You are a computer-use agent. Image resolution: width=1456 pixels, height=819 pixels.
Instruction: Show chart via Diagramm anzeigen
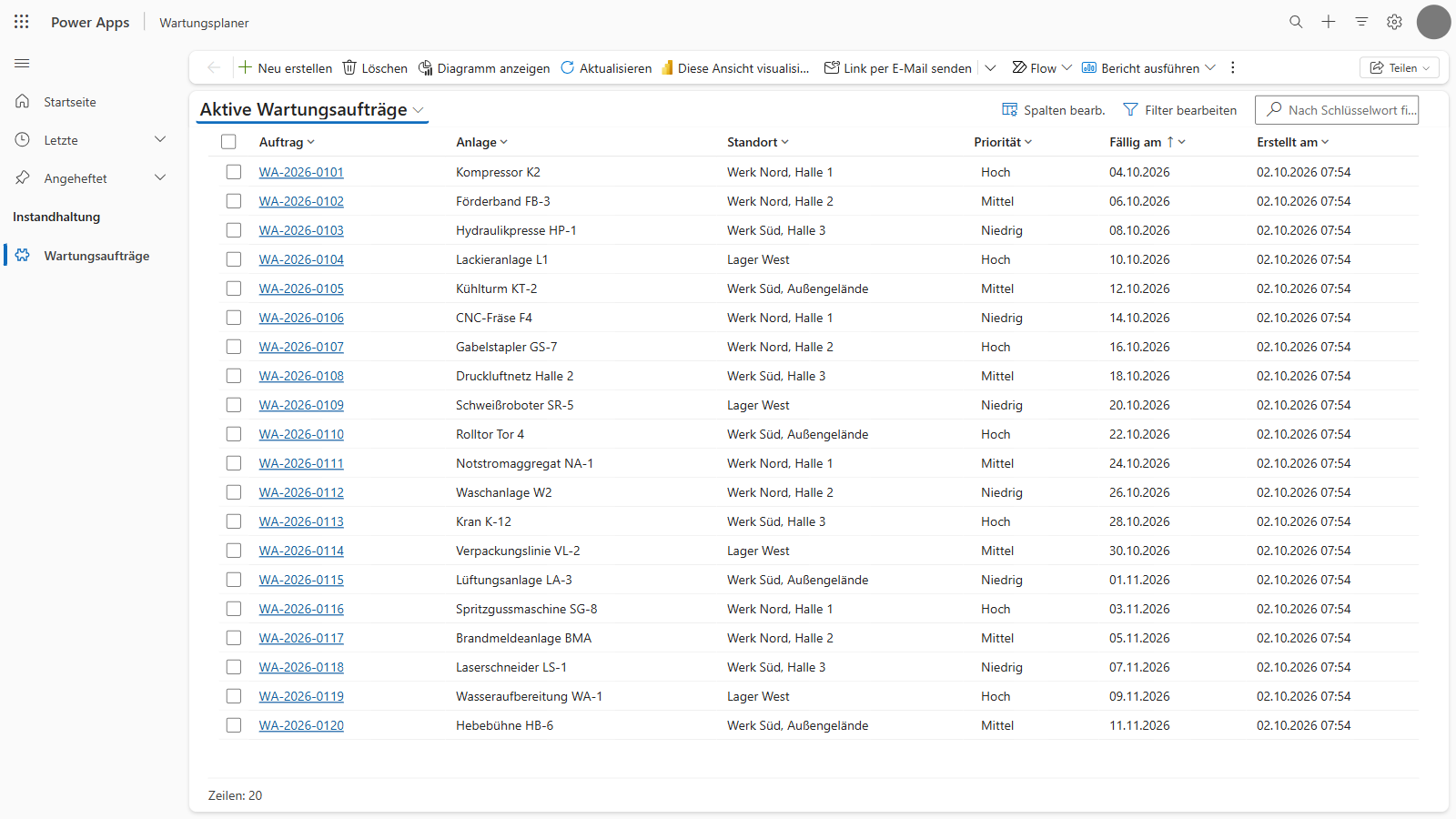[484, 67]
